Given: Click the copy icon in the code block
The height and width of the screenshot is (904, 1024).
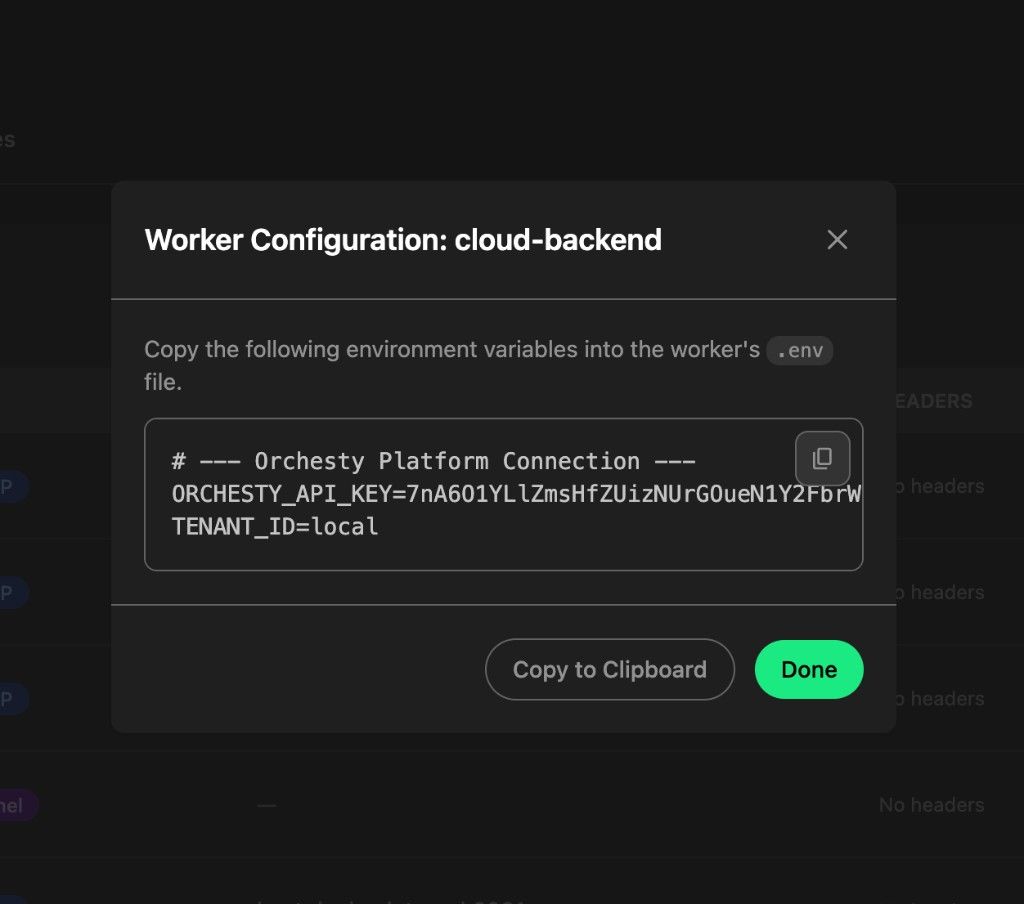Looking at the screenshot, I should click(x=822, y=458).
